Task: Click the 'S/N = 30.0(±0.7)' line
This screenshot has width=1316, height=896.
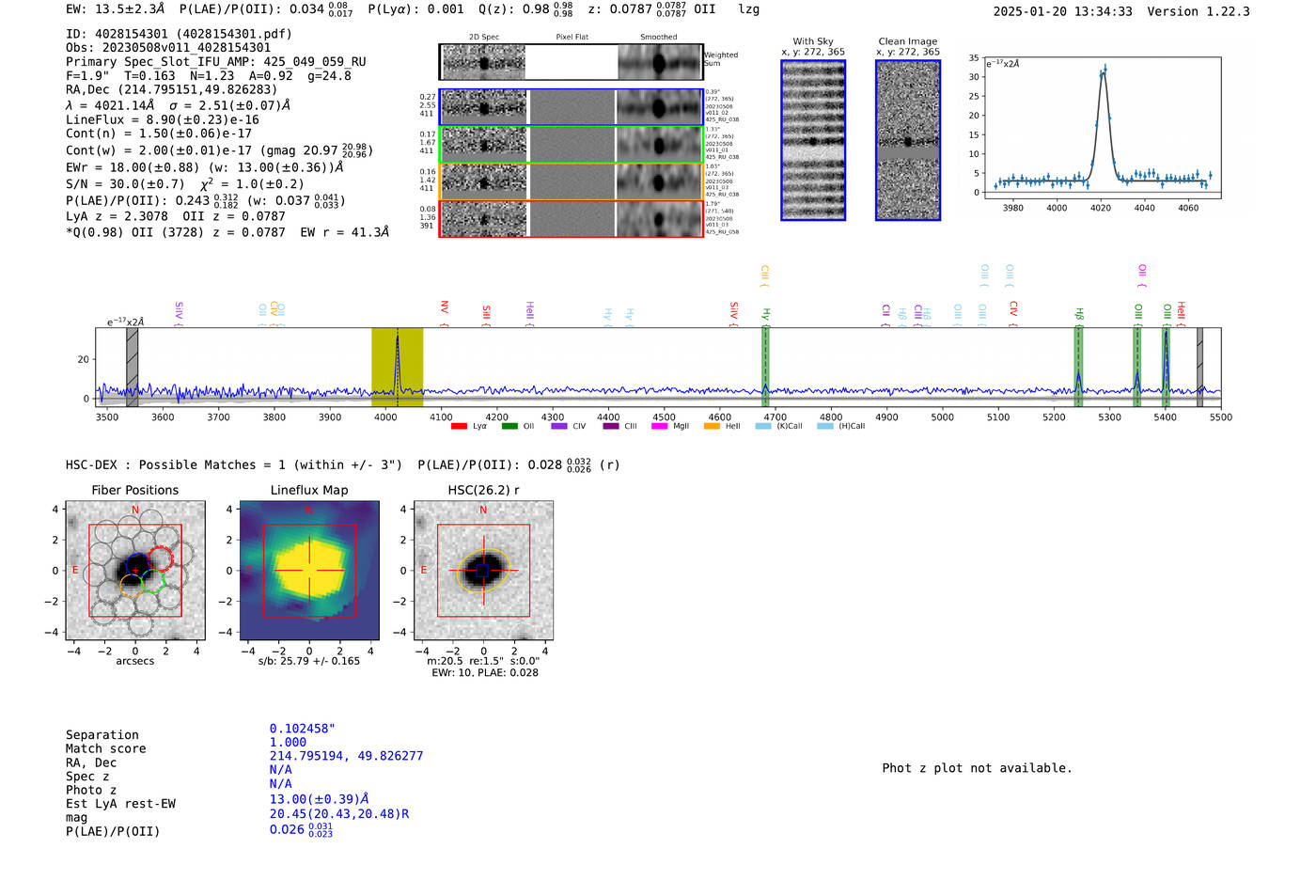Action: pos(185,184)
